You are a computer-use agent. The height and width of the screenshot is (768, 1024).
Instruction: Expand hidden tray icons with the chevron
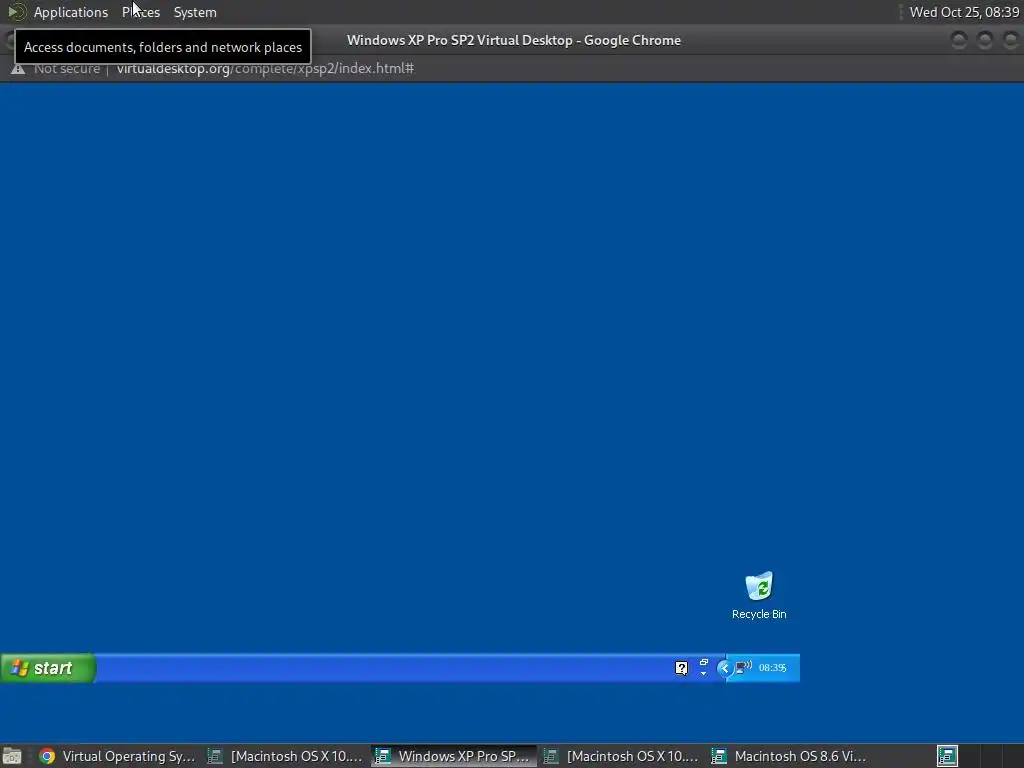pos(724,667)
